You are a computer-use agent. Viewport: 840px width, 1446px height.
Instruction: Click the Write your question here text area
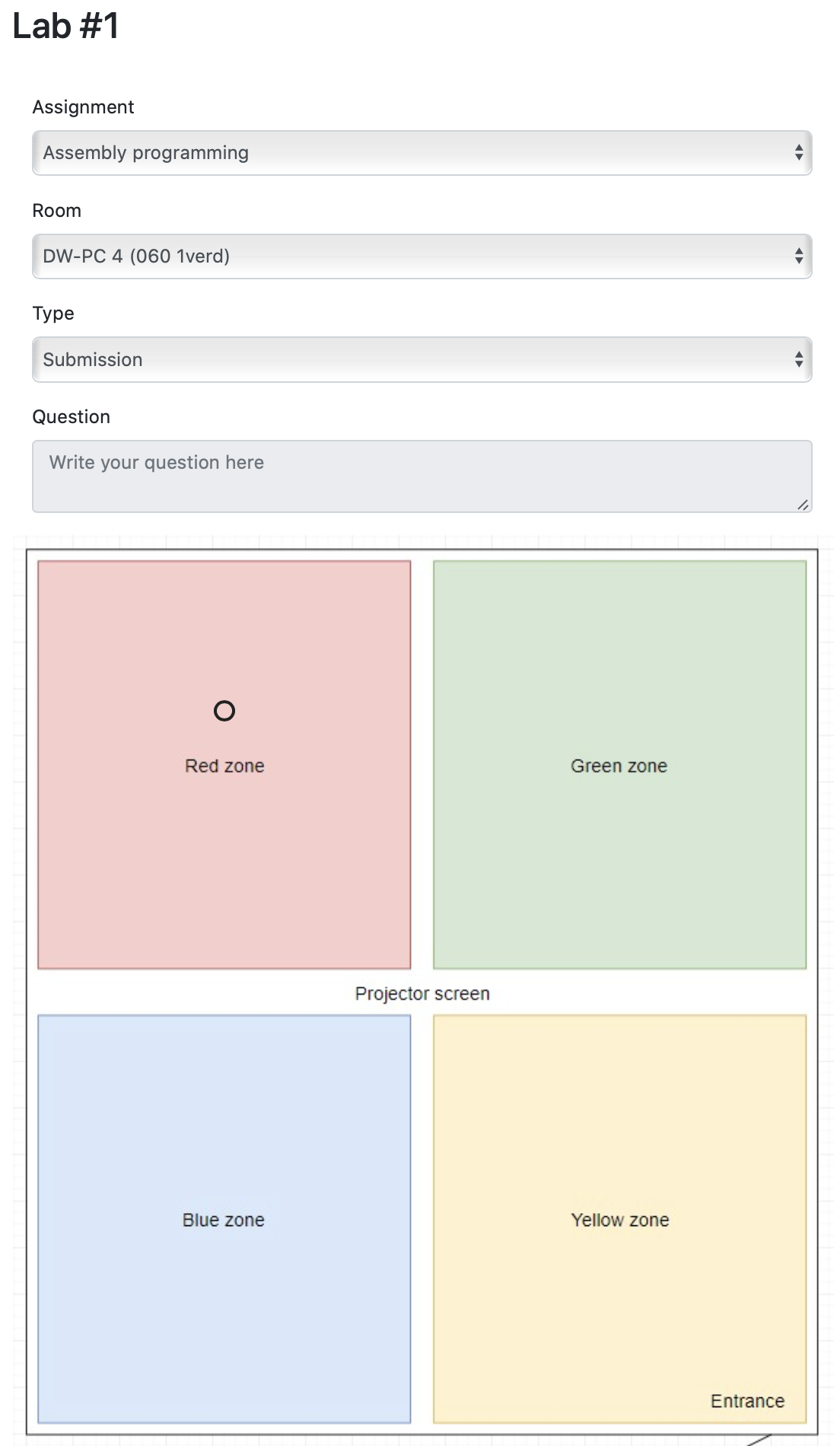422,476
